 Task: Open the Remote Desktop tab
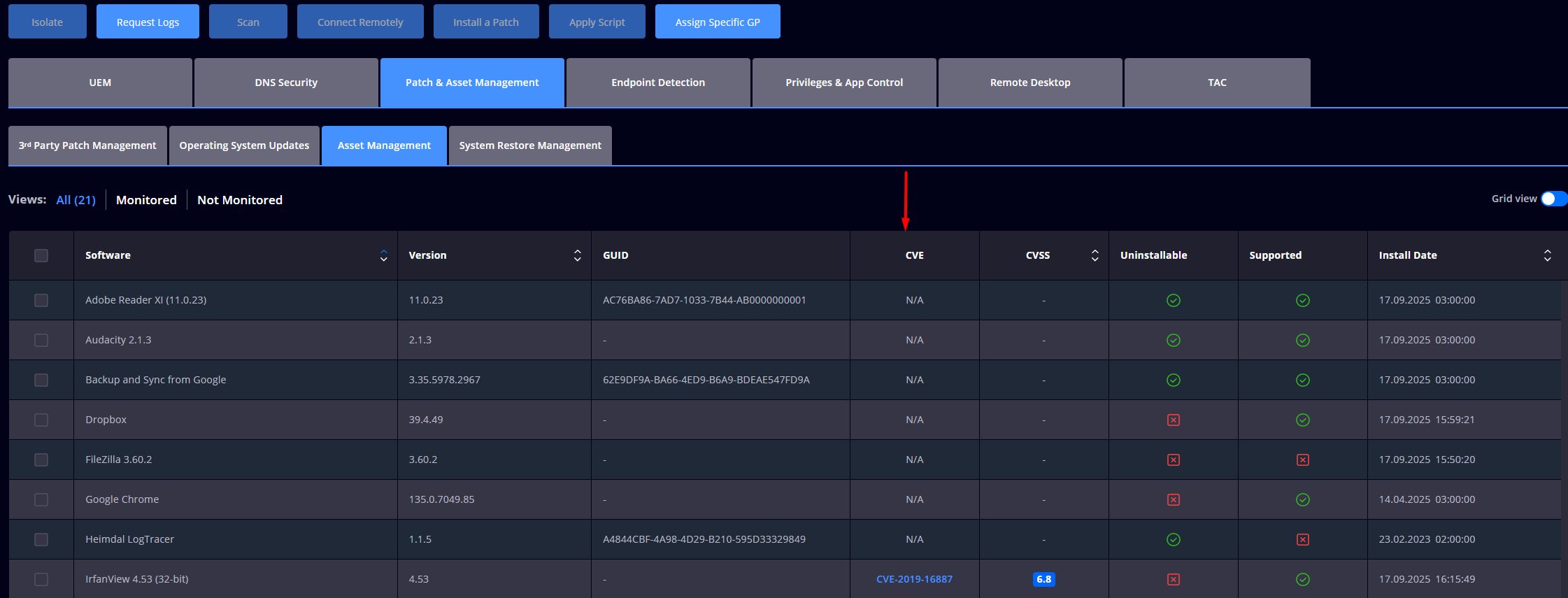tap(1030, 83)
